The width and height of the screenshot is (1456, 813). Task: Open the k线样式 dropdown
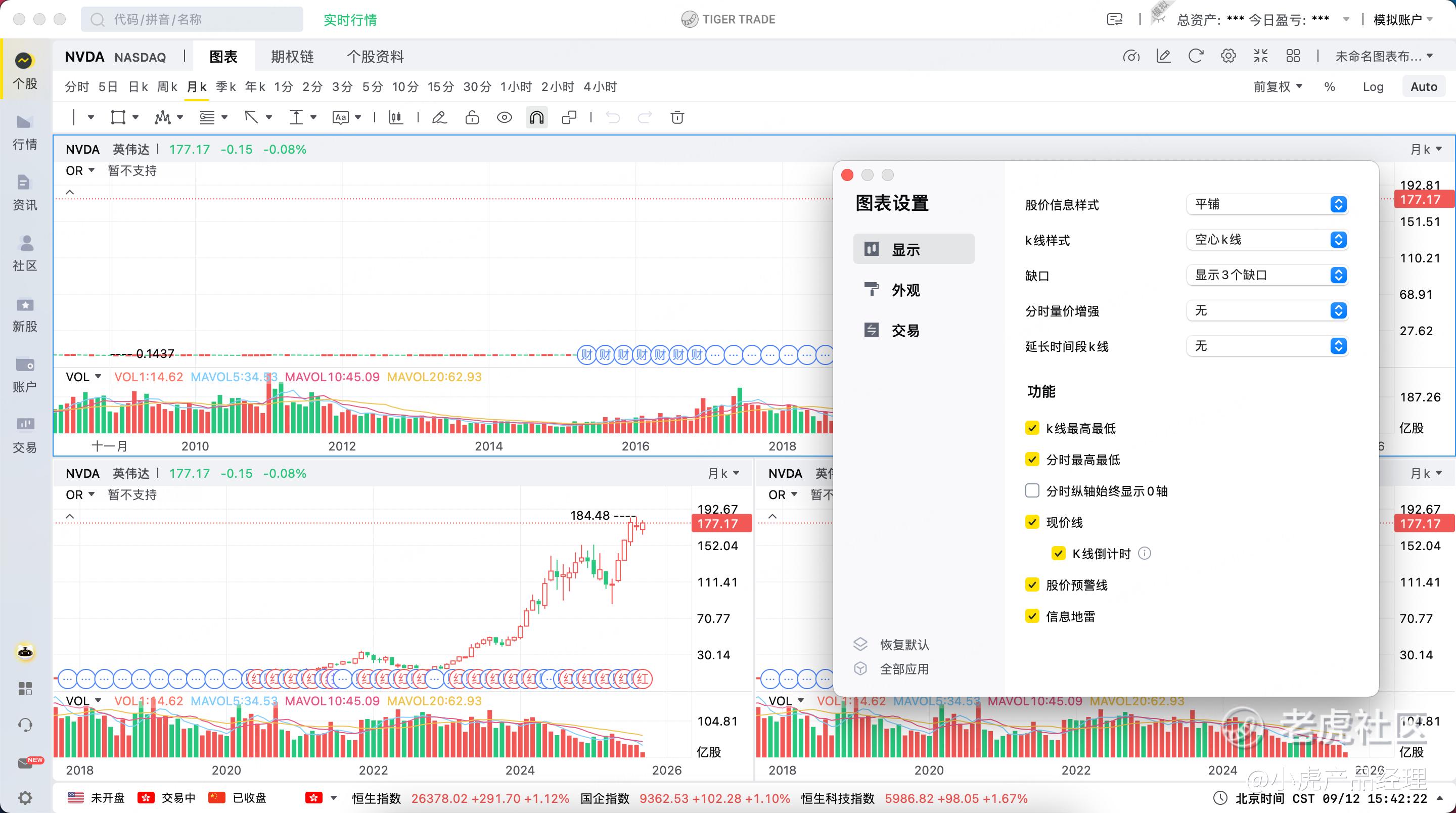click(x=1266, y=240)
